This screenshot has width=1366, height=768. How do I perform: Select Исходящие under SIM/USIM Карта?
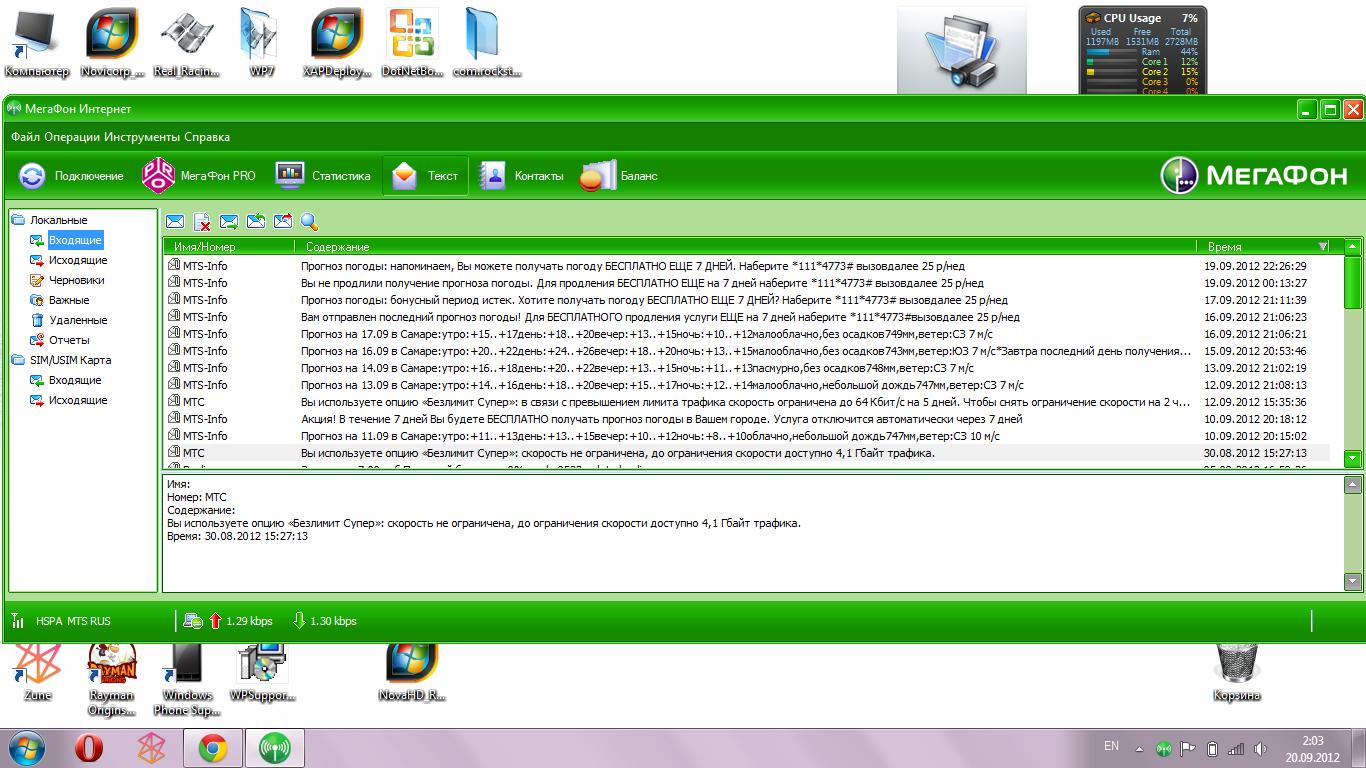pos(78,400)
